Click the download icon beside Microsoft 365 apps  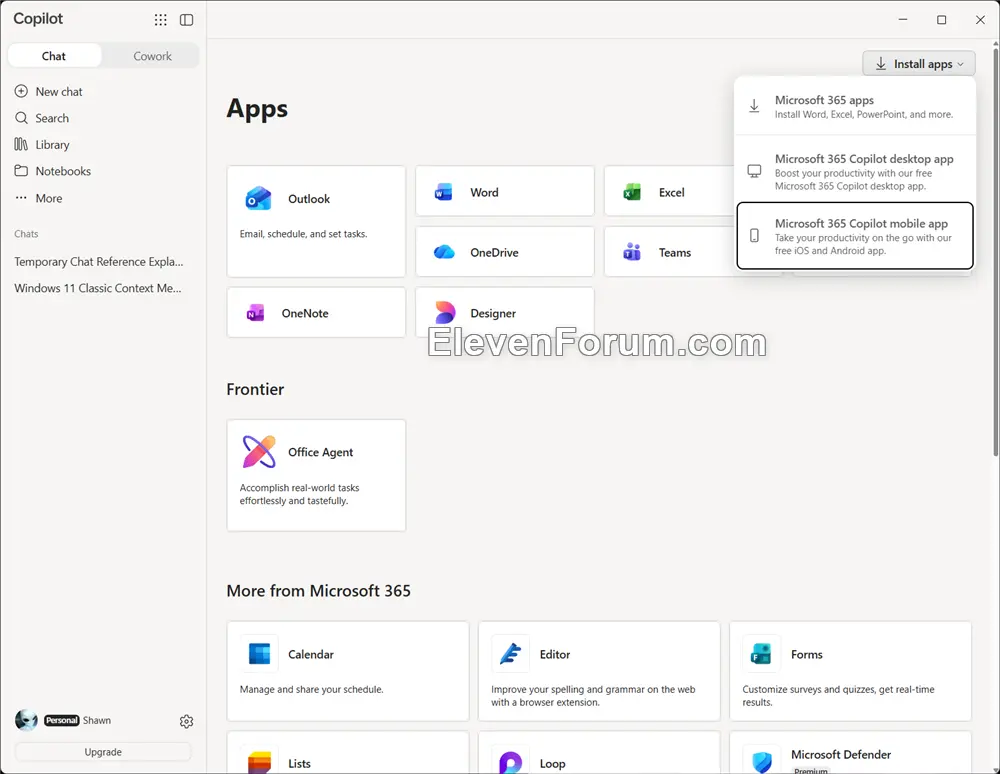pyautogui.click(x=754, y=106)
